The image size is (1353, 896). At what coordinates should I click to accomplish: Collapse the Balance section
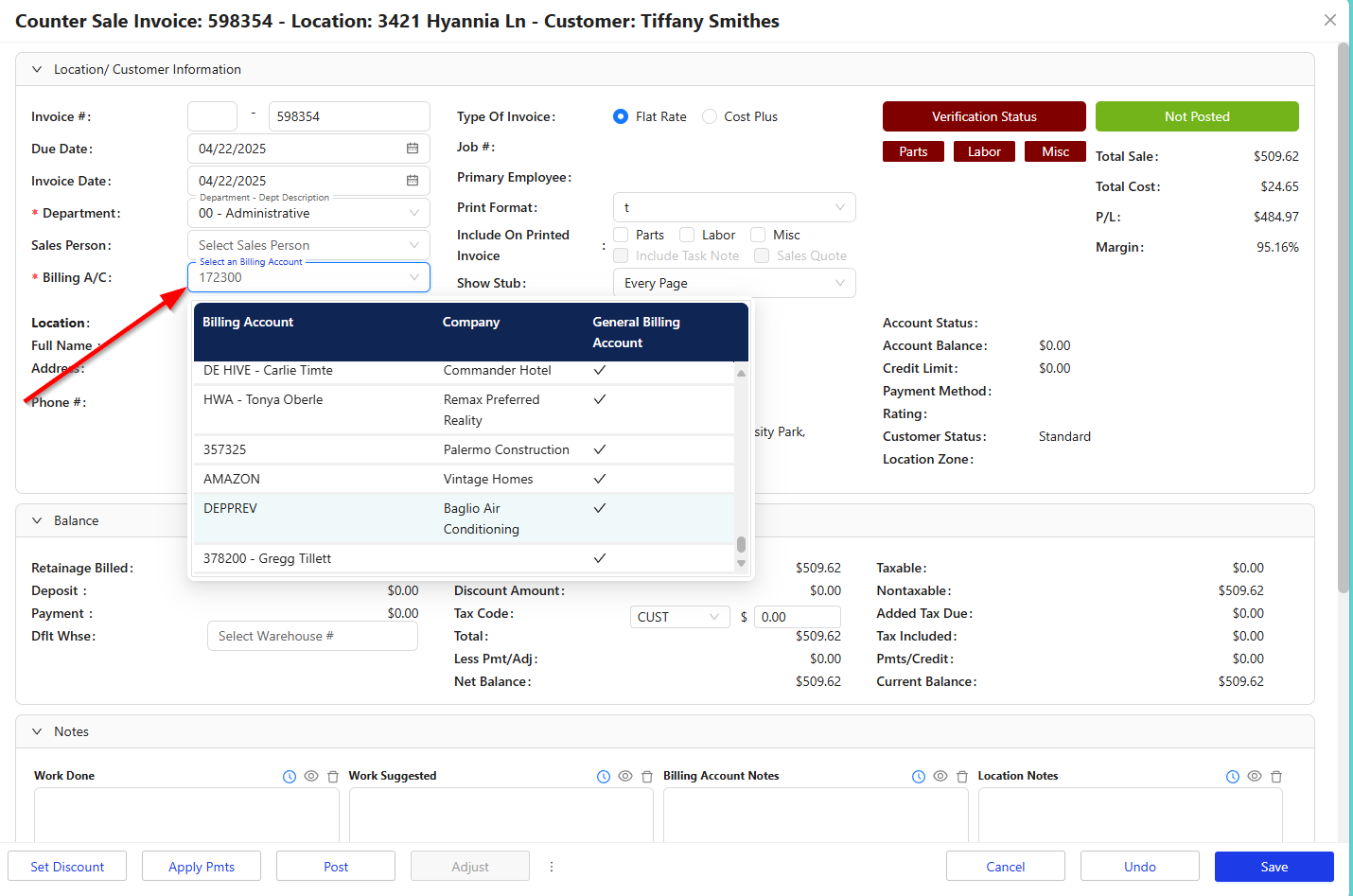(x=37, y=520)
